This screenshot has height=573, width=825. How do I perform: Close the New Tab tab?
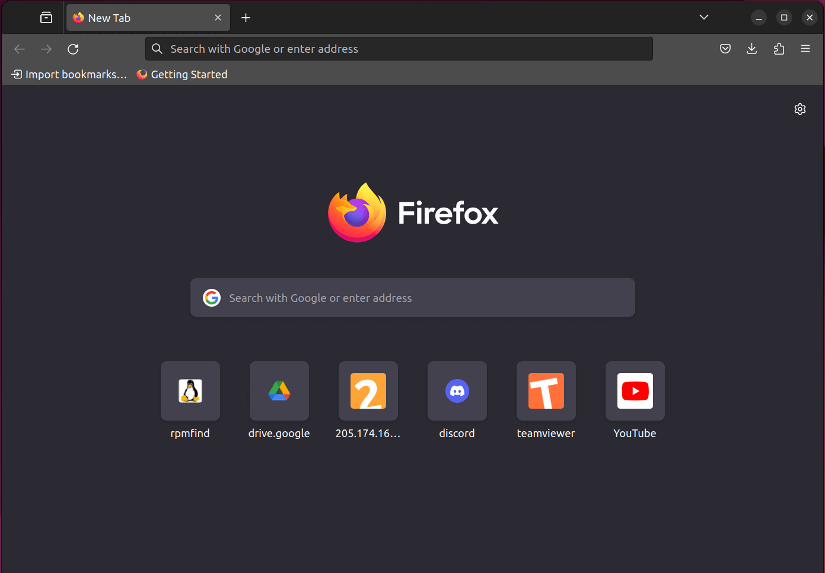click(218, 18)
